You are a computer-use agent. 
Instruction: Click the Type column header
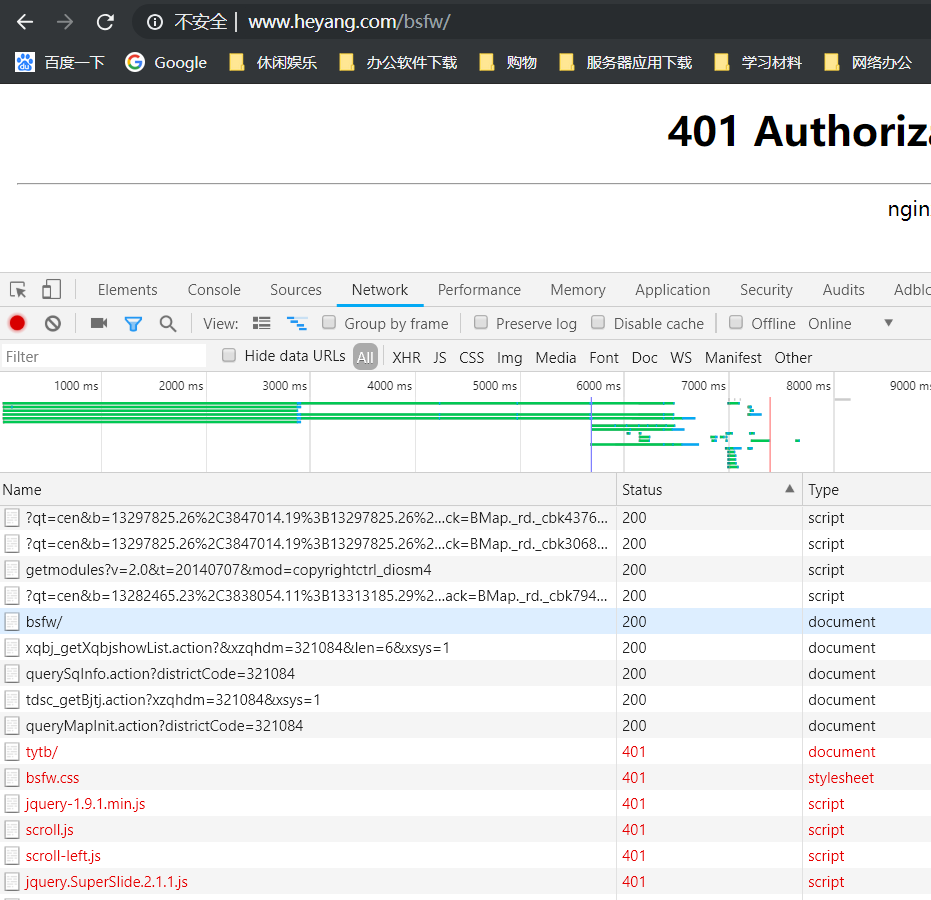coord(867,490)
